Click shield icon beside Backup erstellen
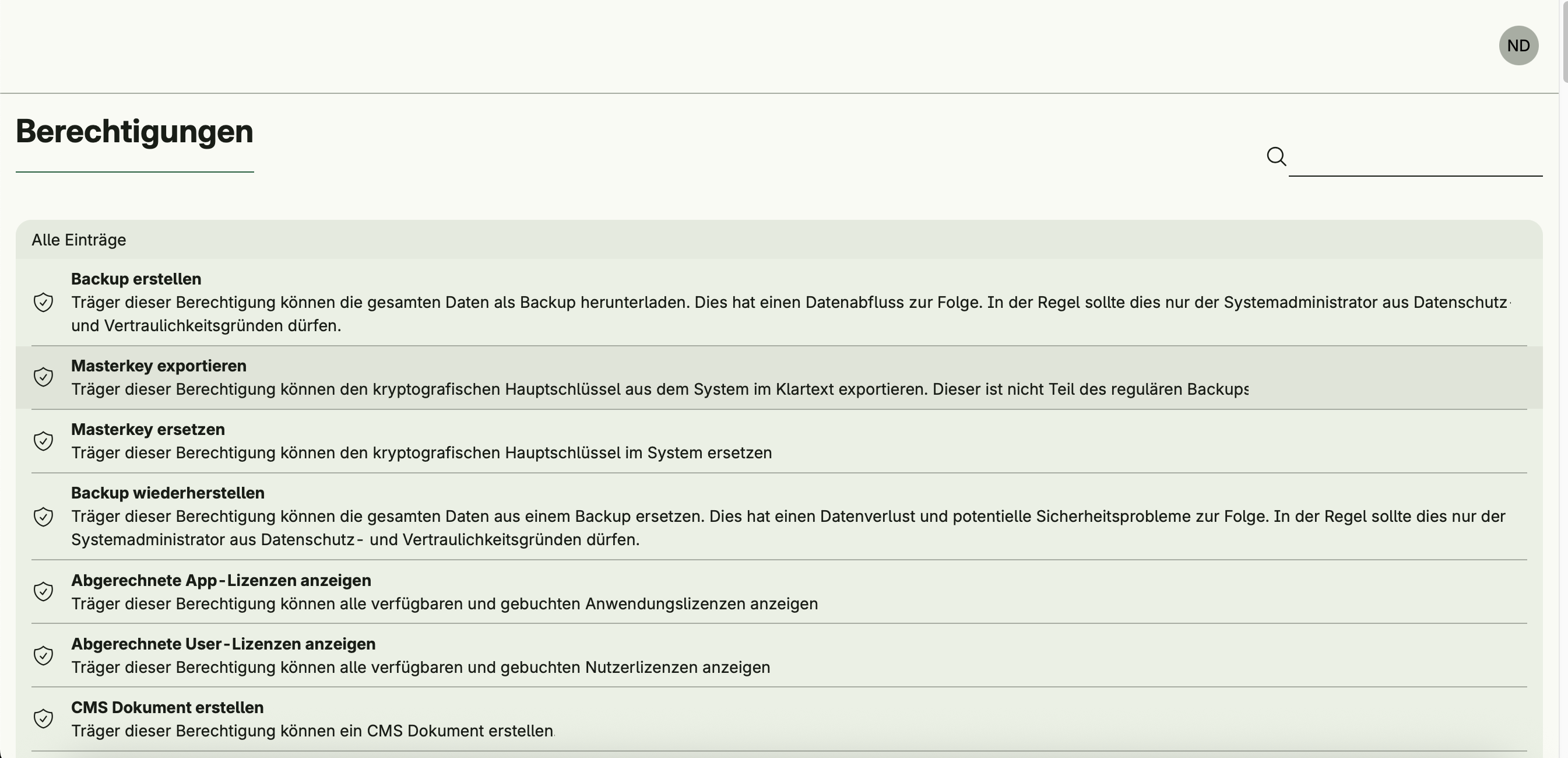 point(43,302)
